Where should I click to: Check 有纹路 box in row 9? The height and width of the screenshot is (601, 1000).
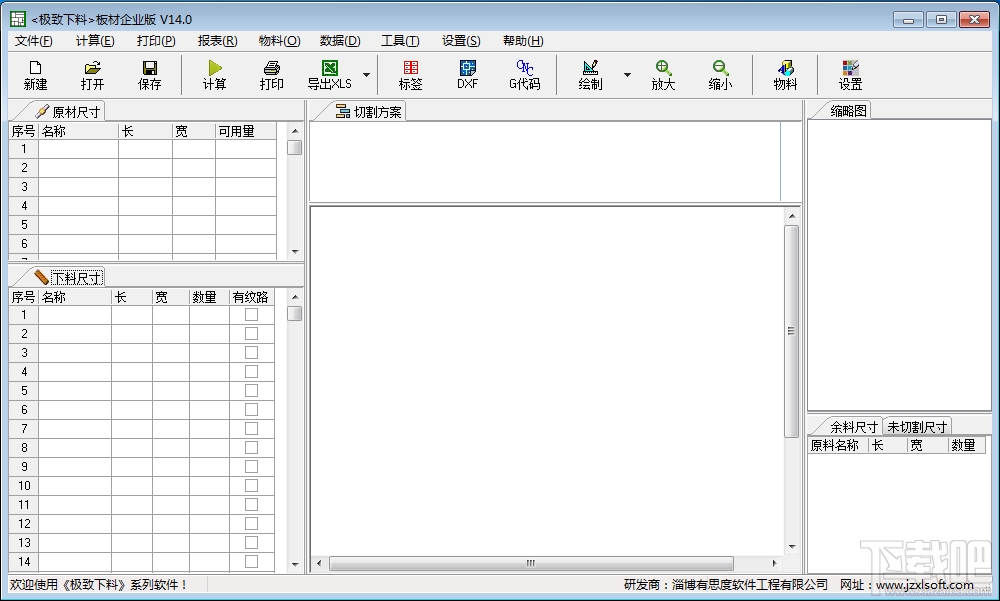click(251, 466)
